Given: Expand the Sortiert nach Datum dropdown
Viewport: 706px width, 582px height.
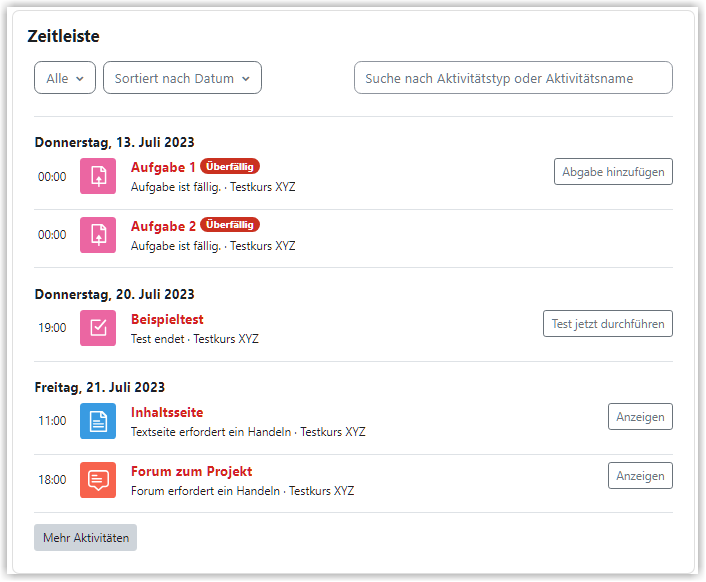Looking at the screenshot, I should 182,78.
